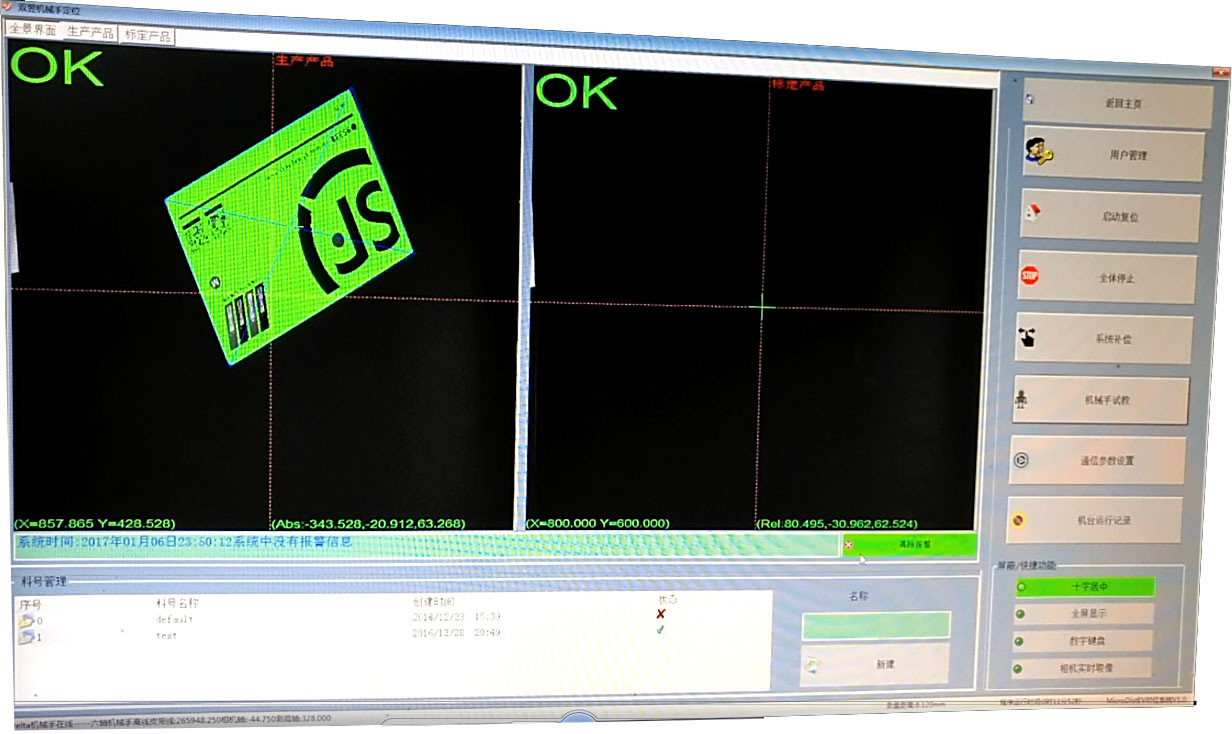The height and width of the screenshot is (734, 1232).
Task: Switch to the 全景界面 tab
Action: [x=32, y=30]
